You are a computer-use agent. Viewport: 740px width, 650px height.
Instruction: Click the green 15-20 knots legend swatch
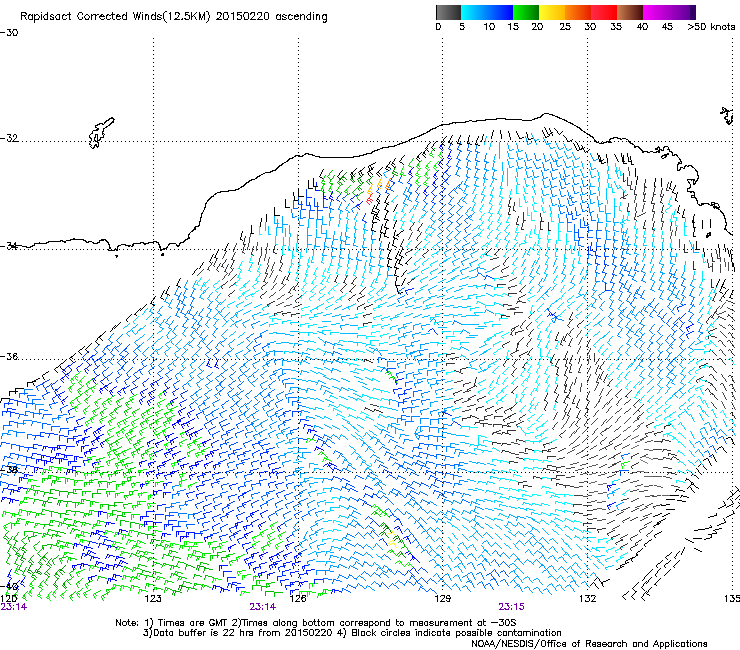coord(526,12)
